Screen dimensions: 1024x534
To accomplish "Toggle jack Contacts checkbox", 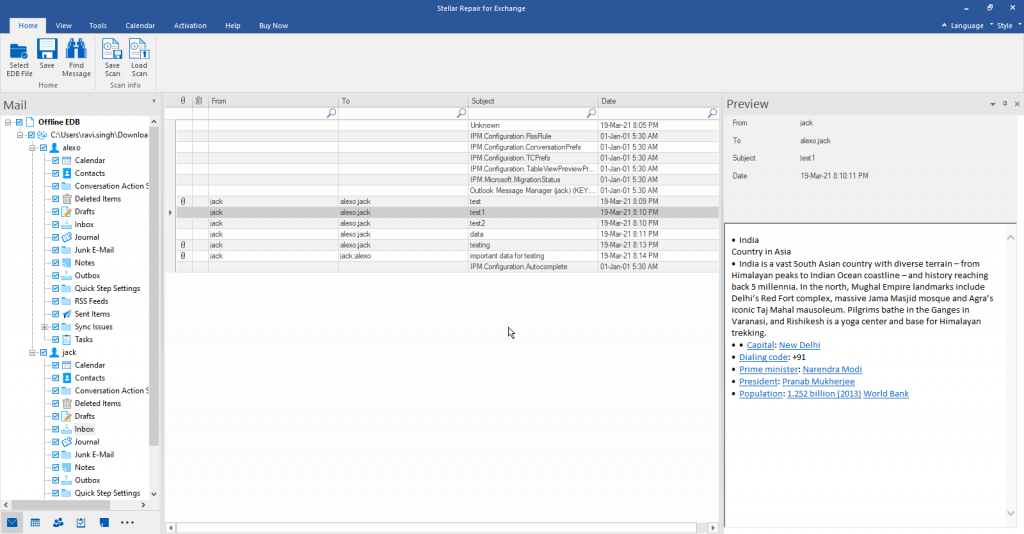I will 56,378.
